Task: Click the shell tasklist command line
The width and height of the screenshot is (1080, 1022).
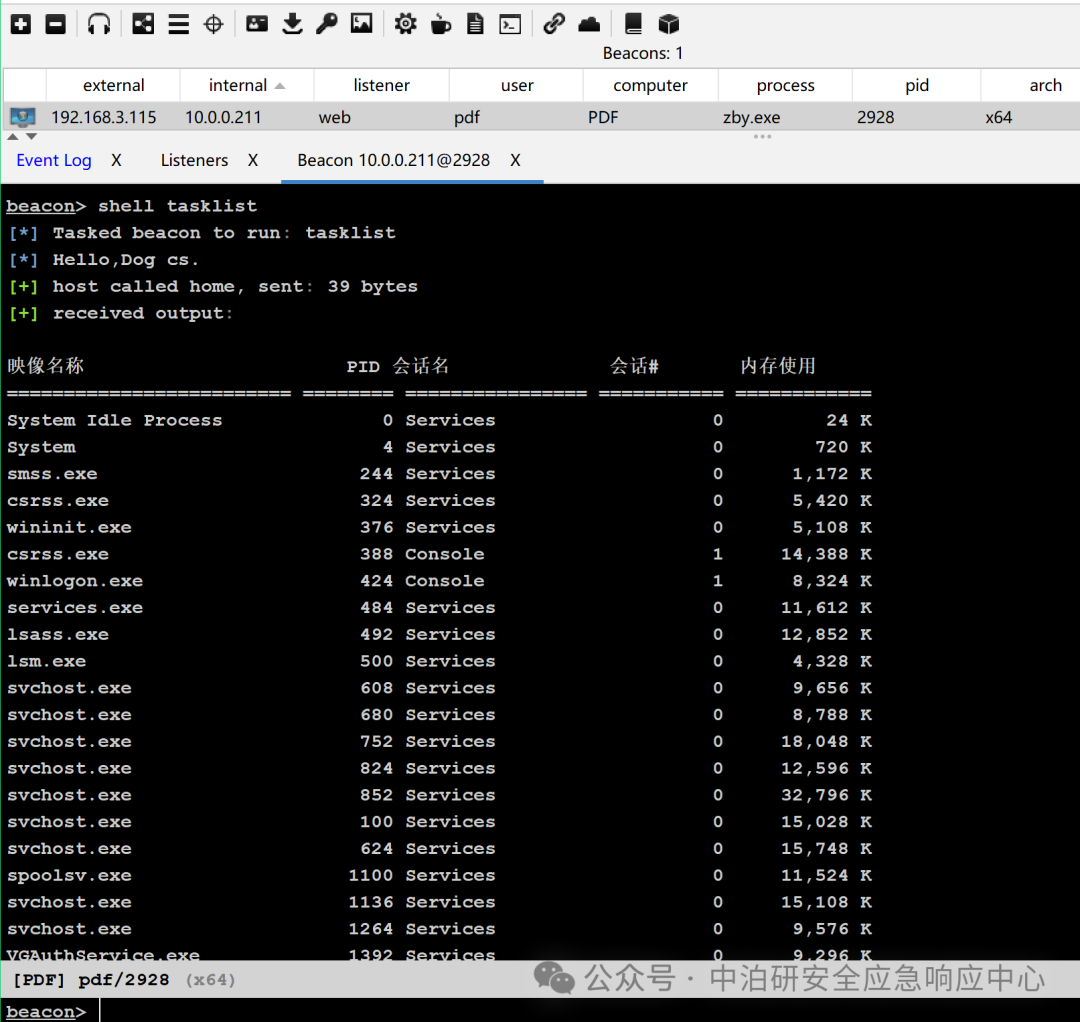Action: pos(132,206)
